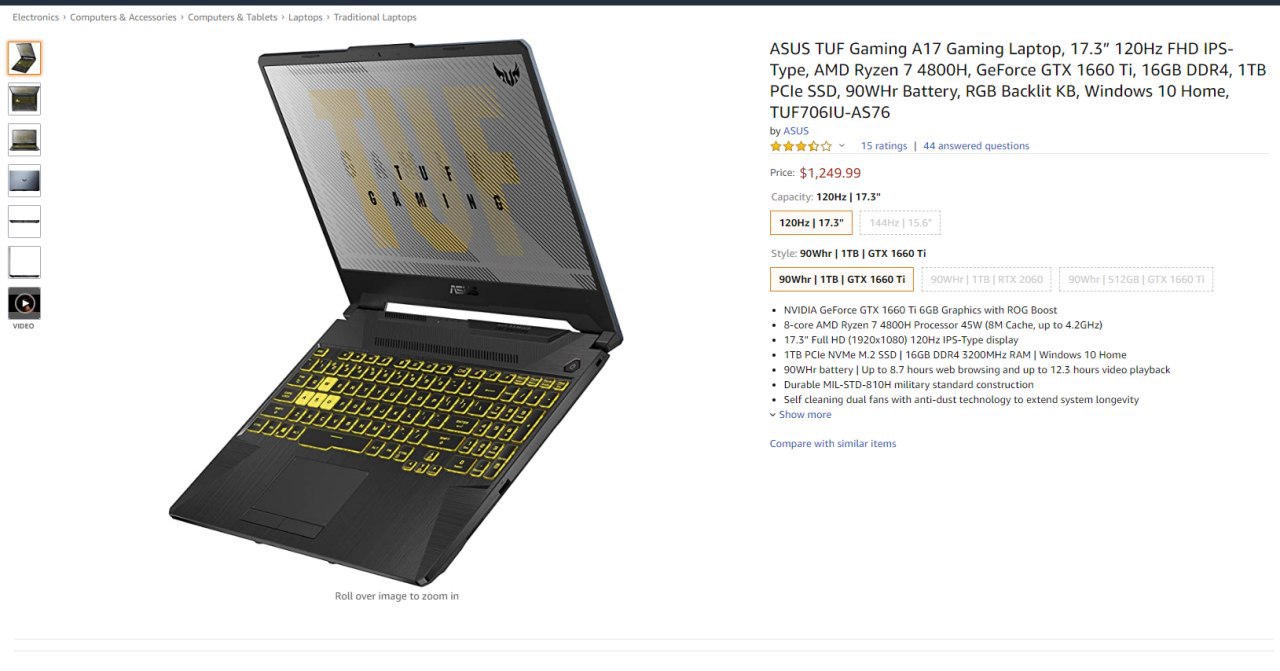Screen dimensions: 1280x671
Task: Open the closed-lid laptop thumbnail
Action: click(24, 181)
